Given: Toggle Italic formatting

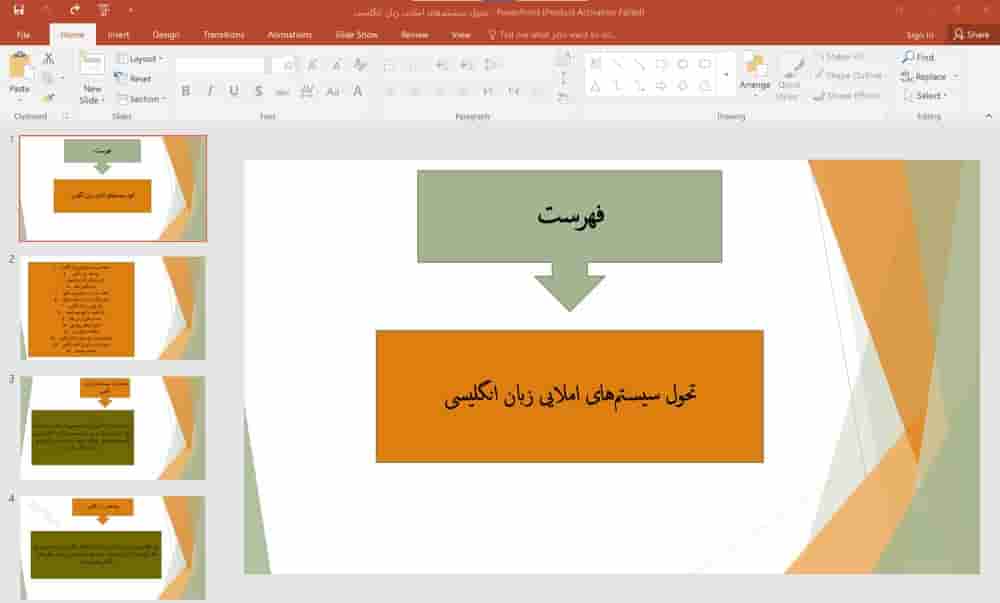Looking at the screenshot, I should [x=210, y=90].
